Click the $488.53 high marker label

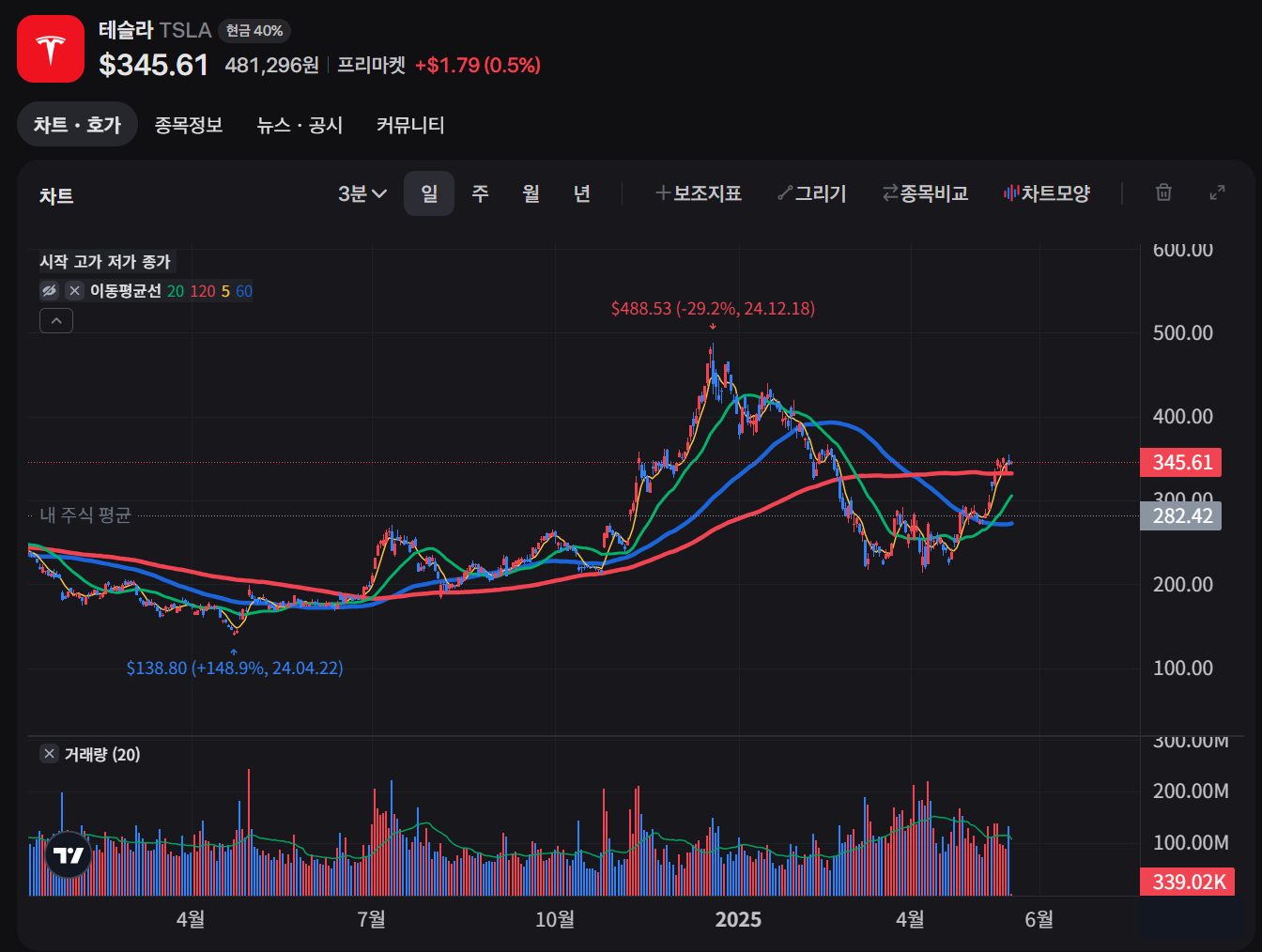713,308
